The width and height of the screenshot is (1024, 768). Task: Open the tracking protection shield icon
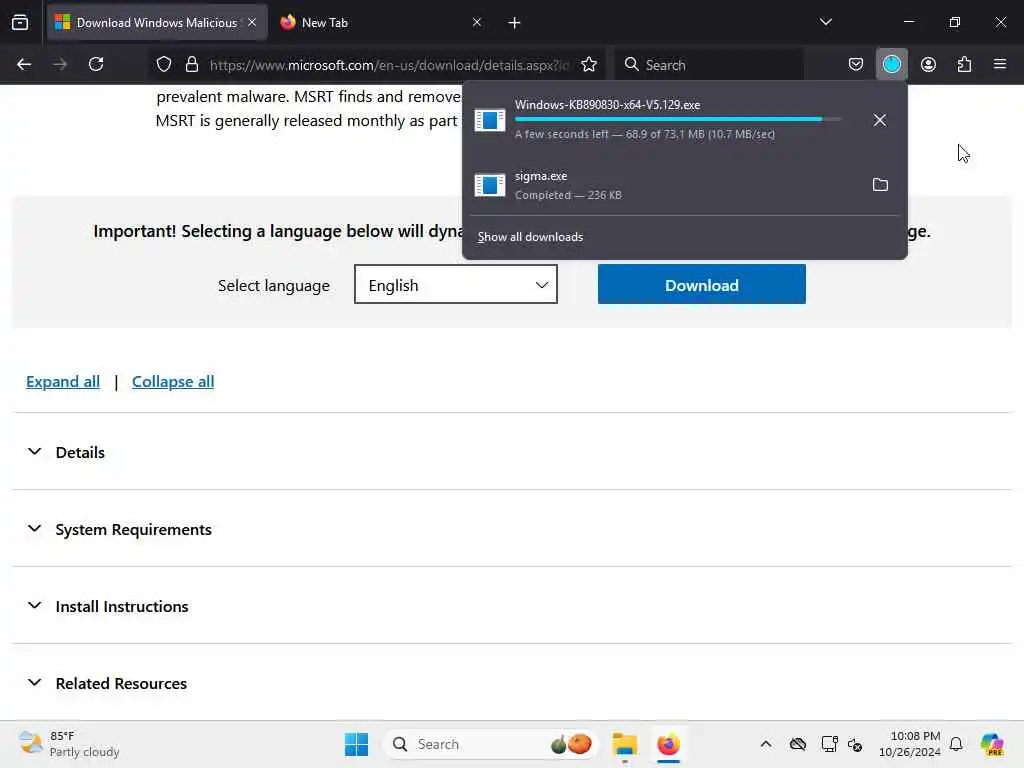point(164,65)
